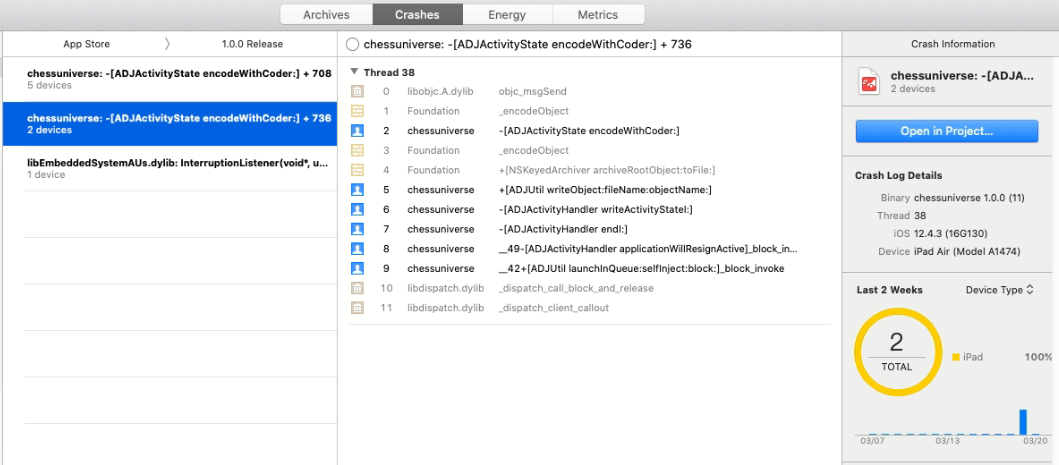Select the encodeWithCoder + 736 crash entry
The height and width of the screenshot is (465, 1059).
tap(170, 124)
